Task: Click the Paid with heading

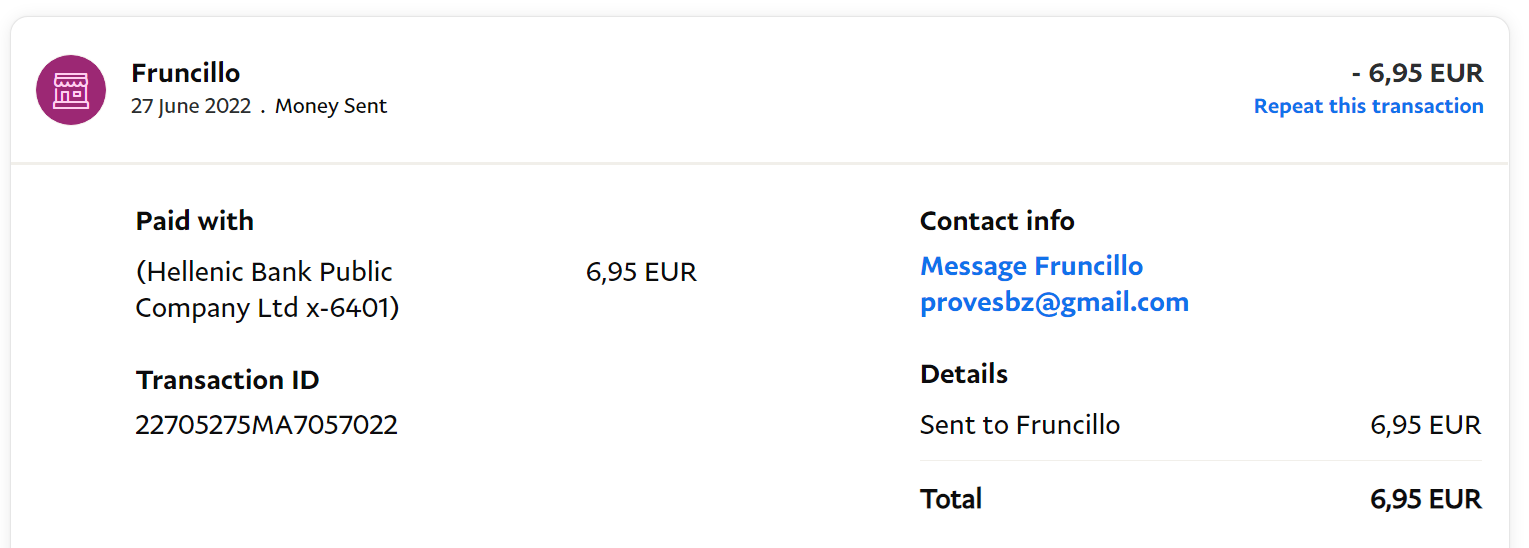Action: coord(195,221)
